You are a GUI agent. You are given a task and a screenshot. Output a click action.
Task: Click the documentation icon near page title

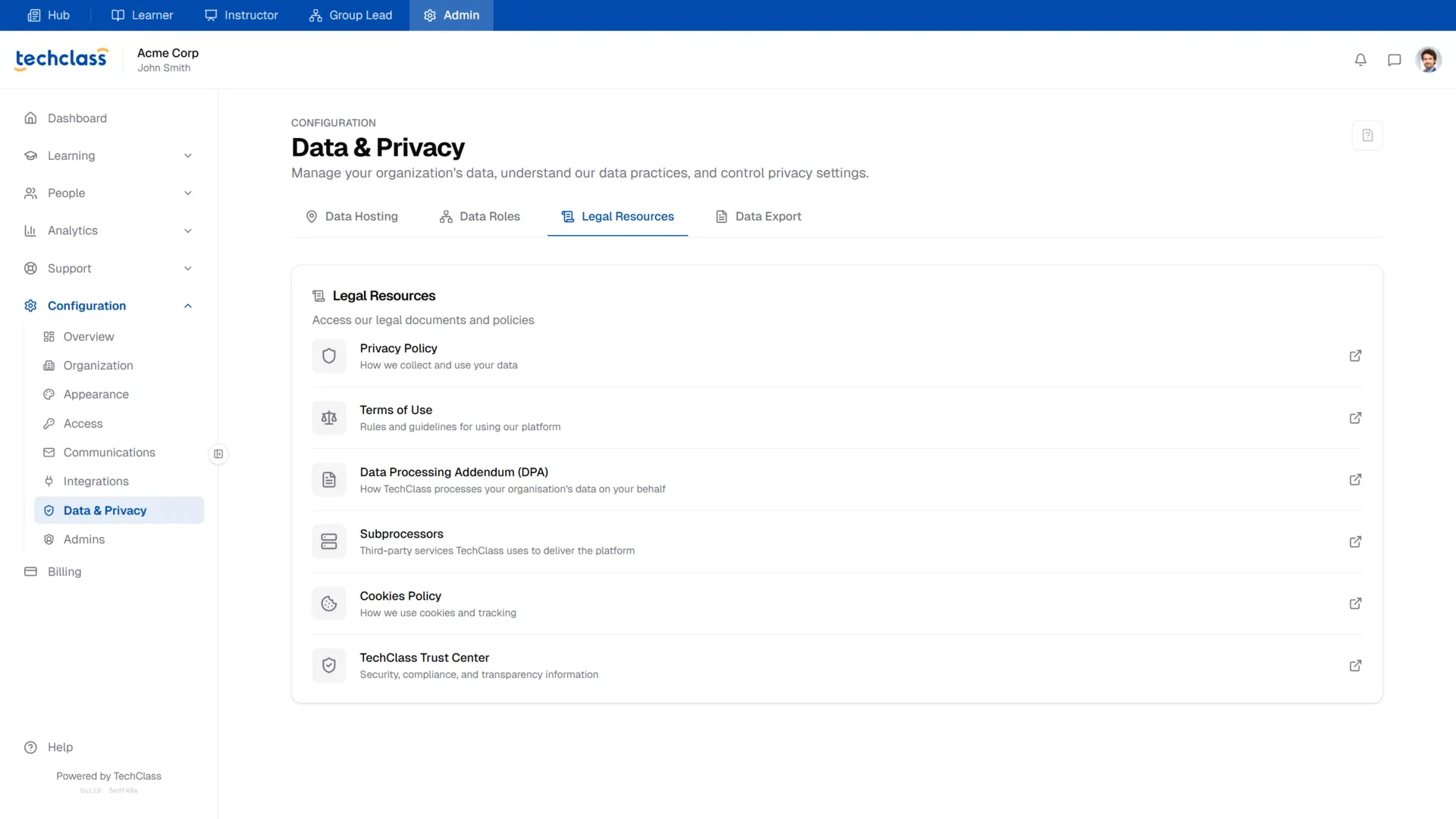click(x=1367, y=135)
